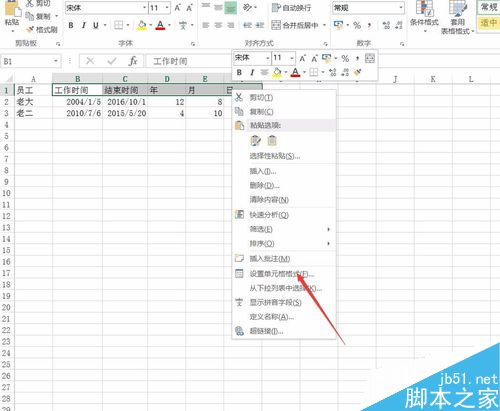
Task: Click the ribbon fill color bucket
Action: pos(142,25)
